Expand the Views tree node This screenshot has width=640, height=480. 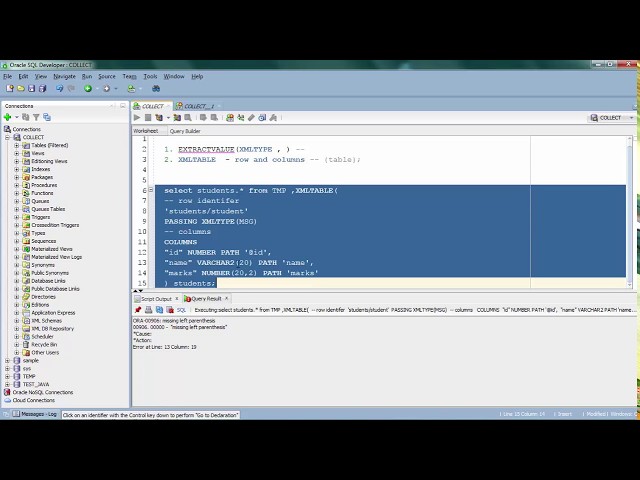(17, 153)
